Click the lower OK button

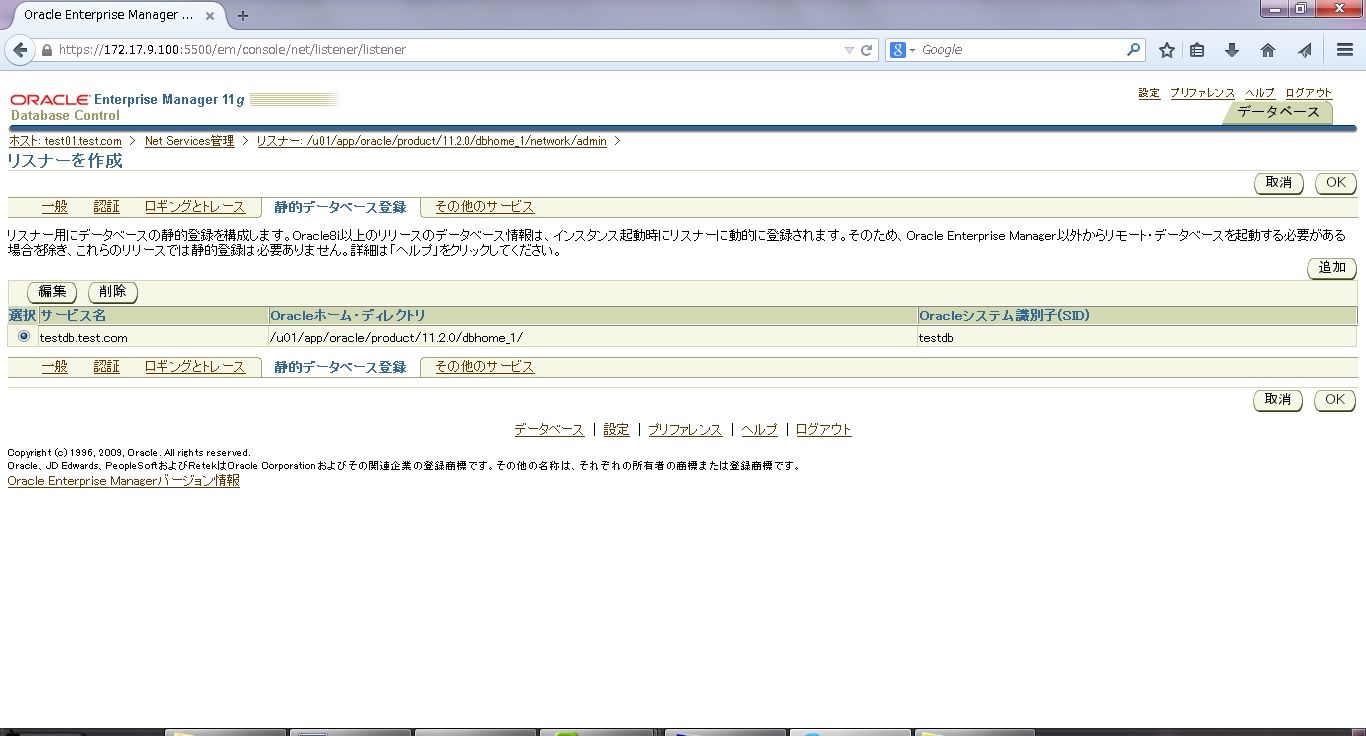[x=1335, y=400]
